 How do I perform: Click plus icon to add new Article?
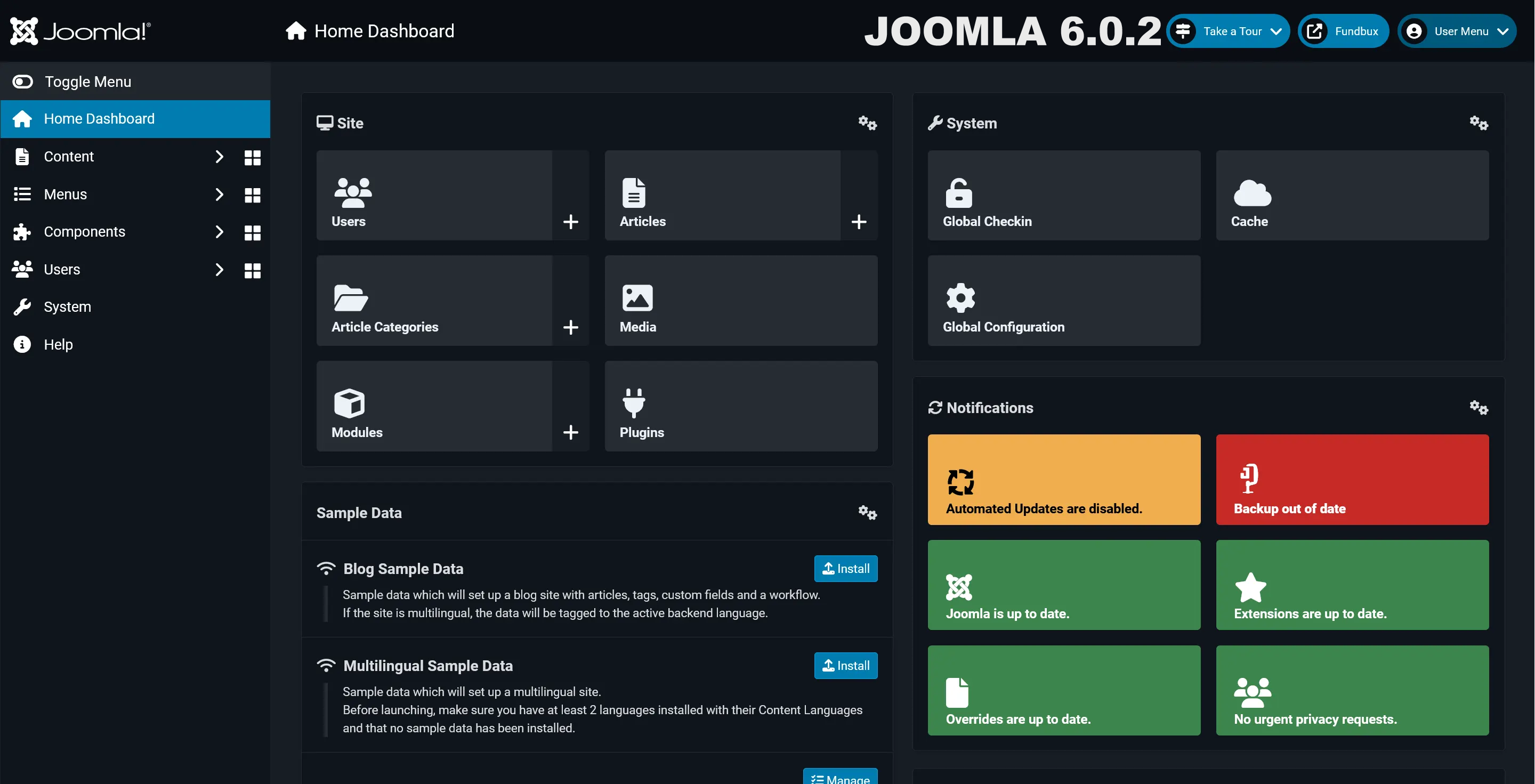click(x=858, y=222)
